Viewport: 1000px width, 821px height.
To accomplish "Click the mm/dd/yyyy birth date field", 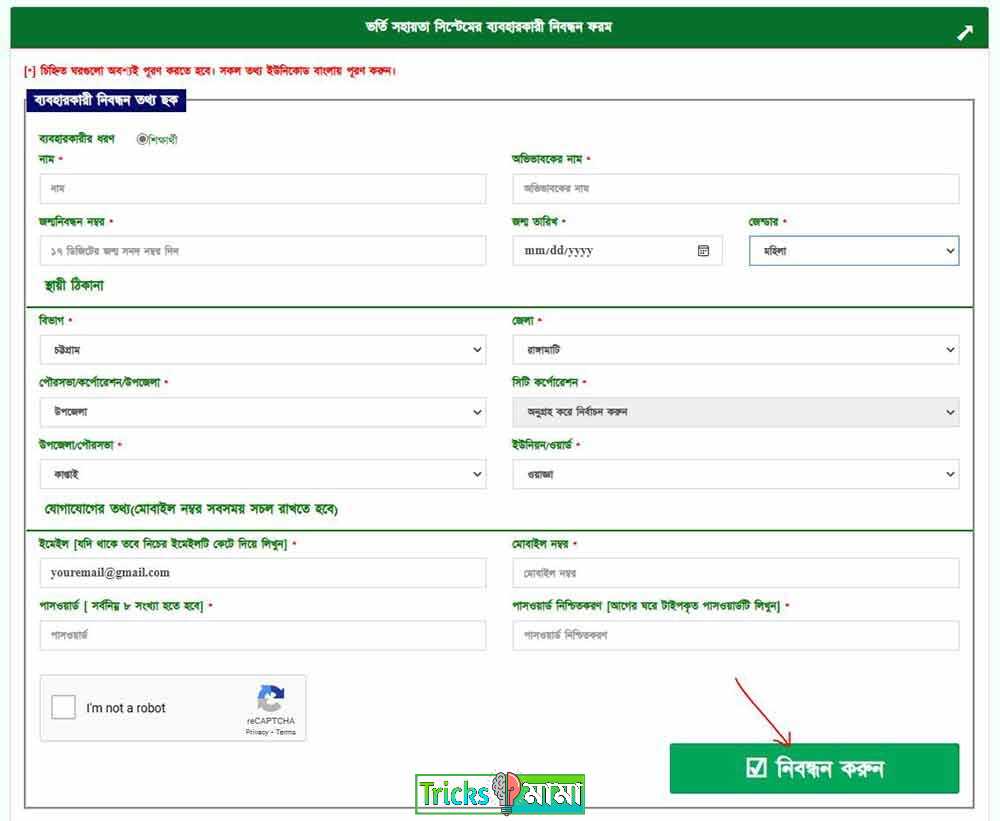I will 617,251.
